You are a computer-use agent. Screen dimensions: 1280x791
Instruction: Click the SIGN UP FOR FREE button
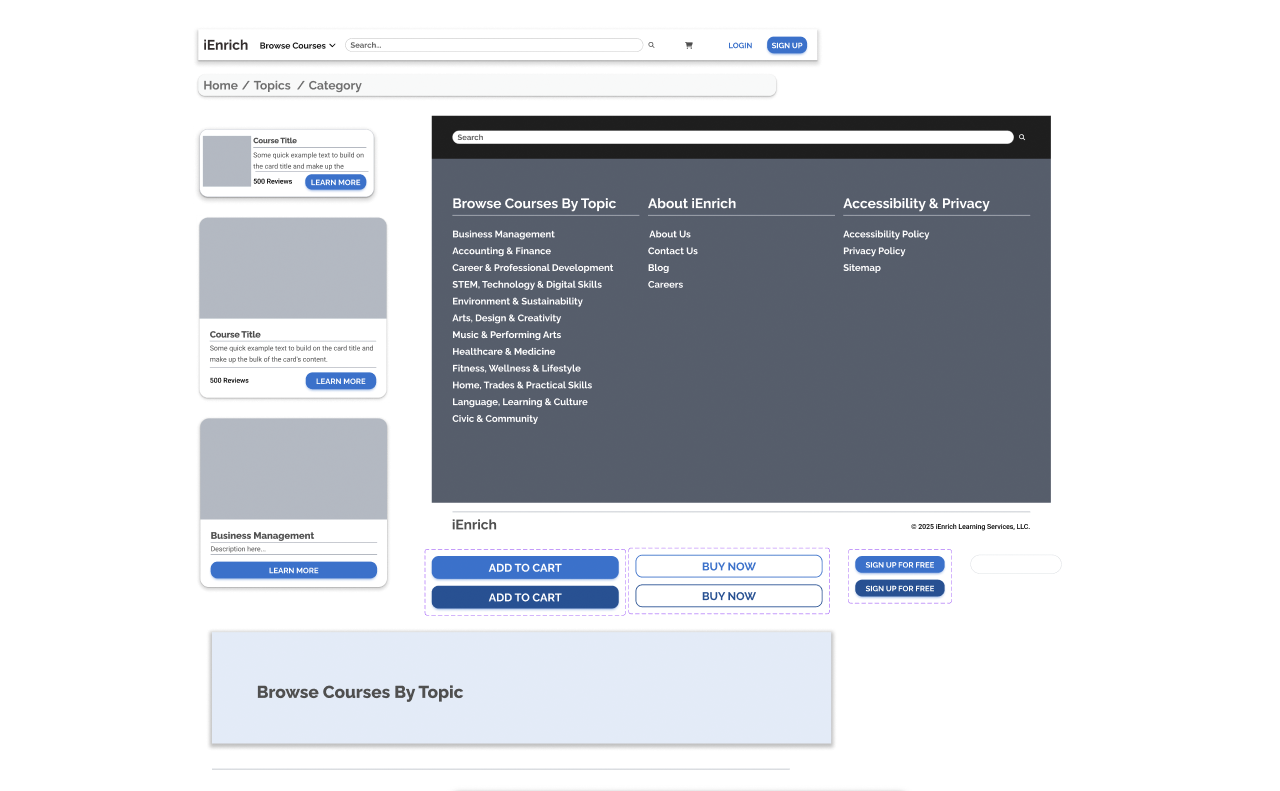point(899,564)
